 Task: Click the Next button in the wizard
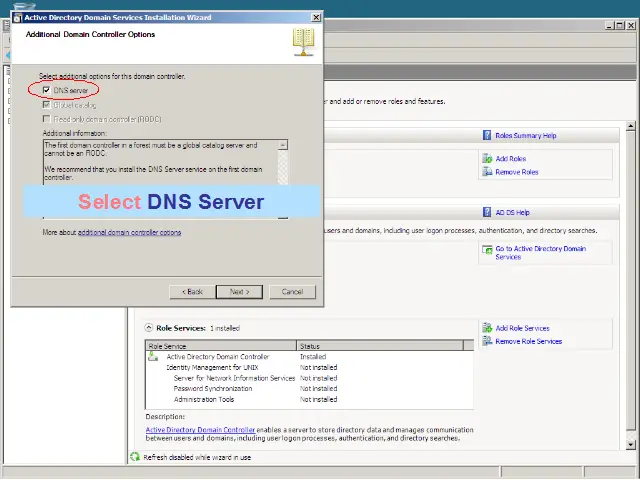(240, 292)
